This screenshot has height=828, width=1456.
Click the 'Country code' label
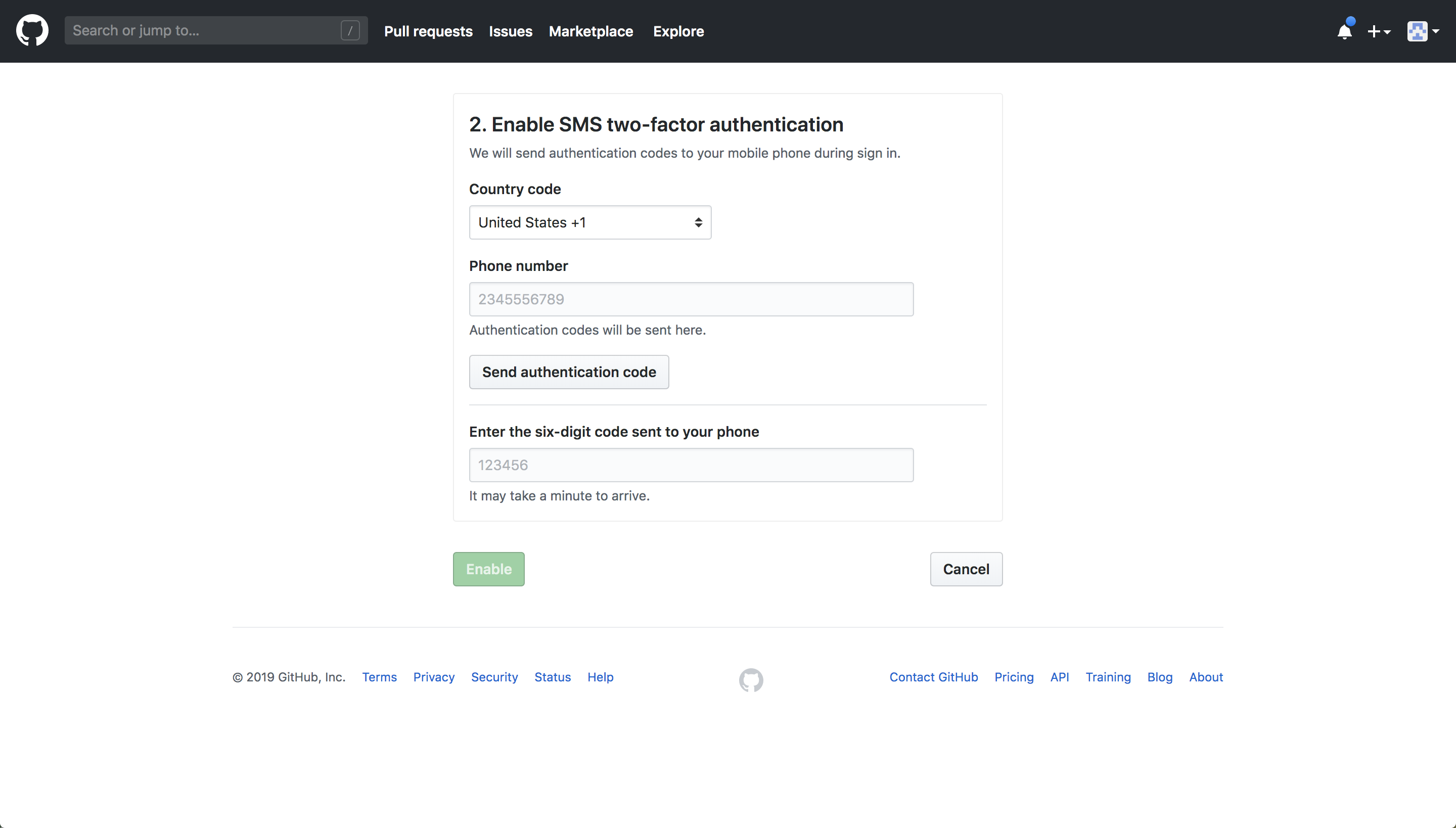515,190
